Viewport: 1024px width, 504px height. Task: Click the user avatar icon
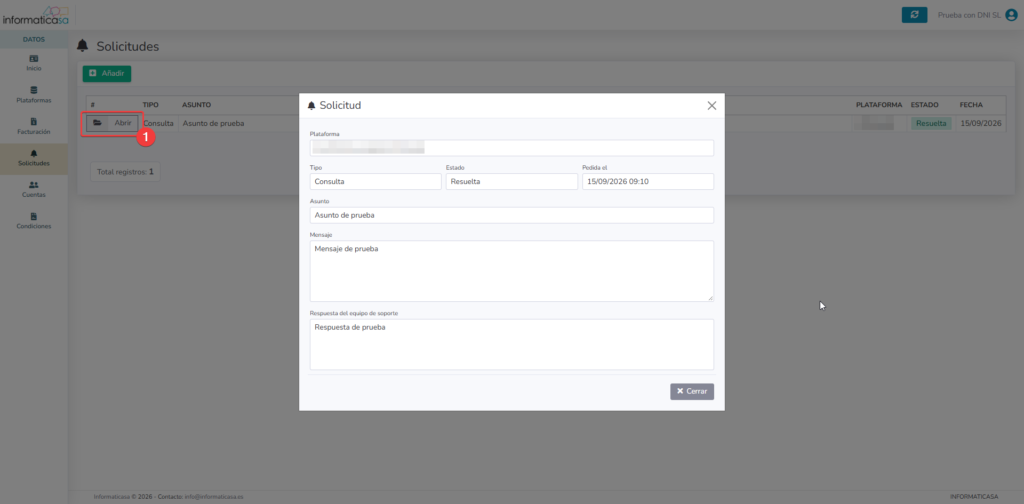(x=1011, y=15)
